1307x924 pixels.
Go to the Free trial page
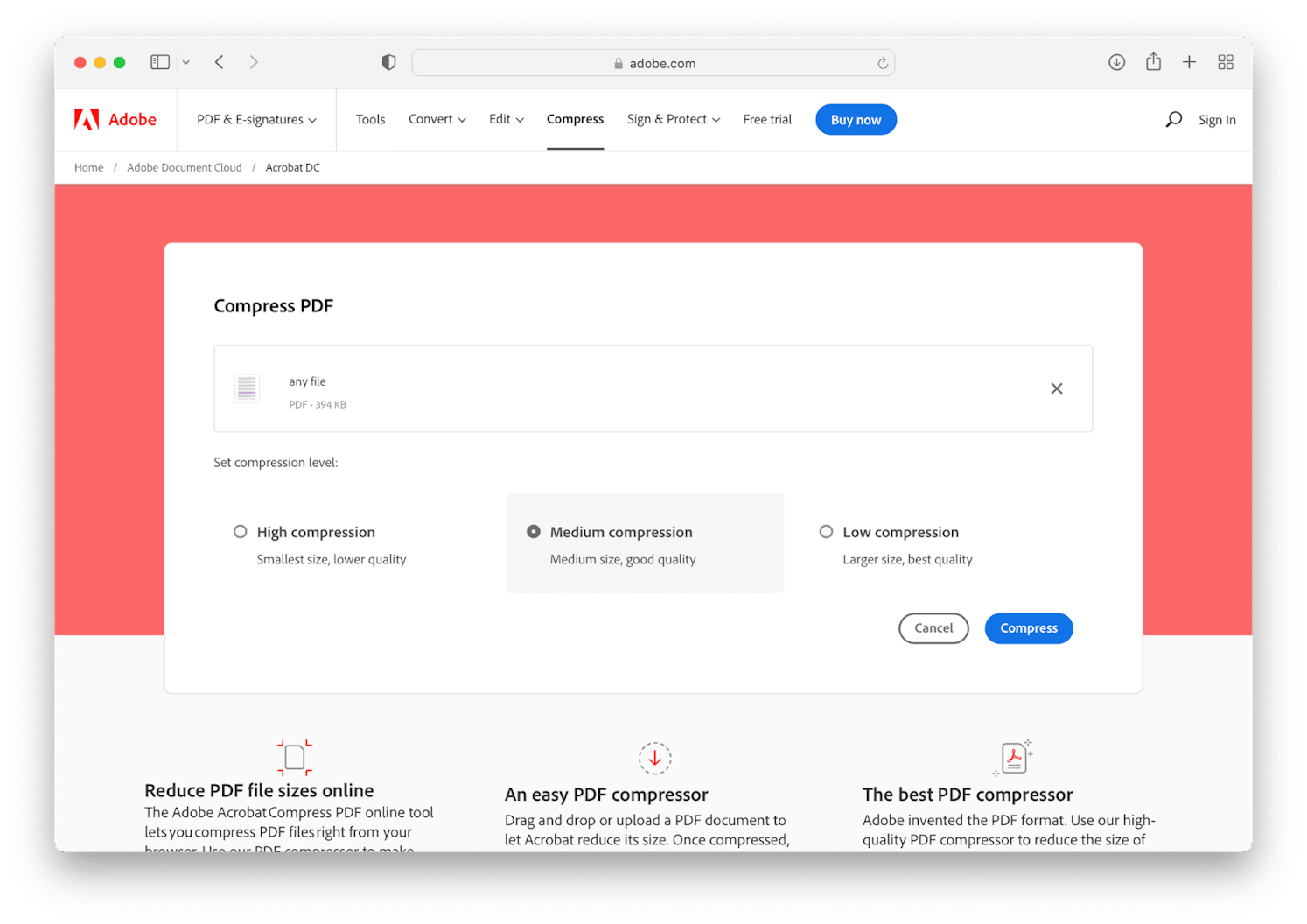[x=767, y=120]
